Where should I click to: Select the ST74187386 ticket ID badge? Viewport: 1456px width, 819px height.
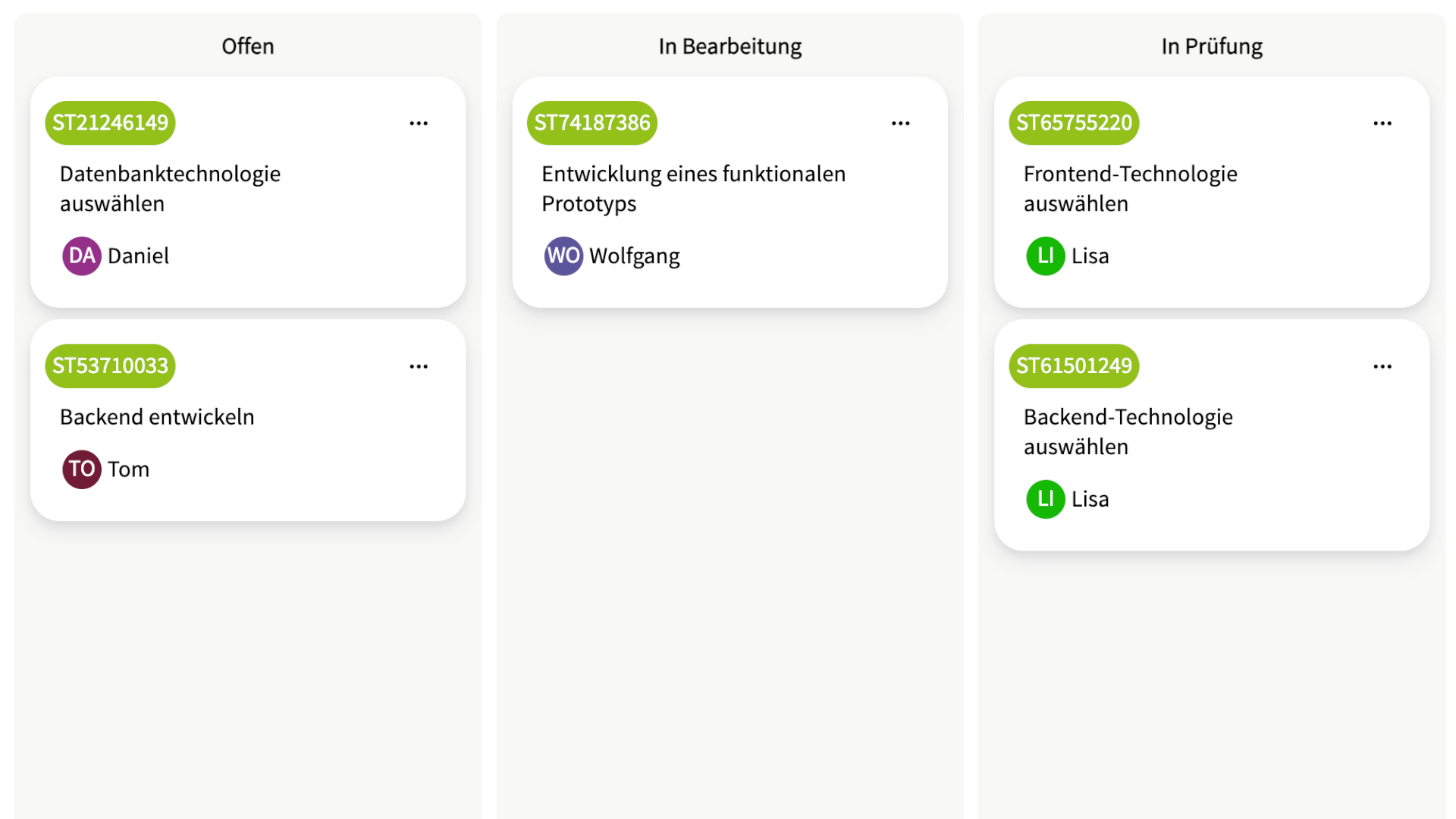(x=591, y=123)
